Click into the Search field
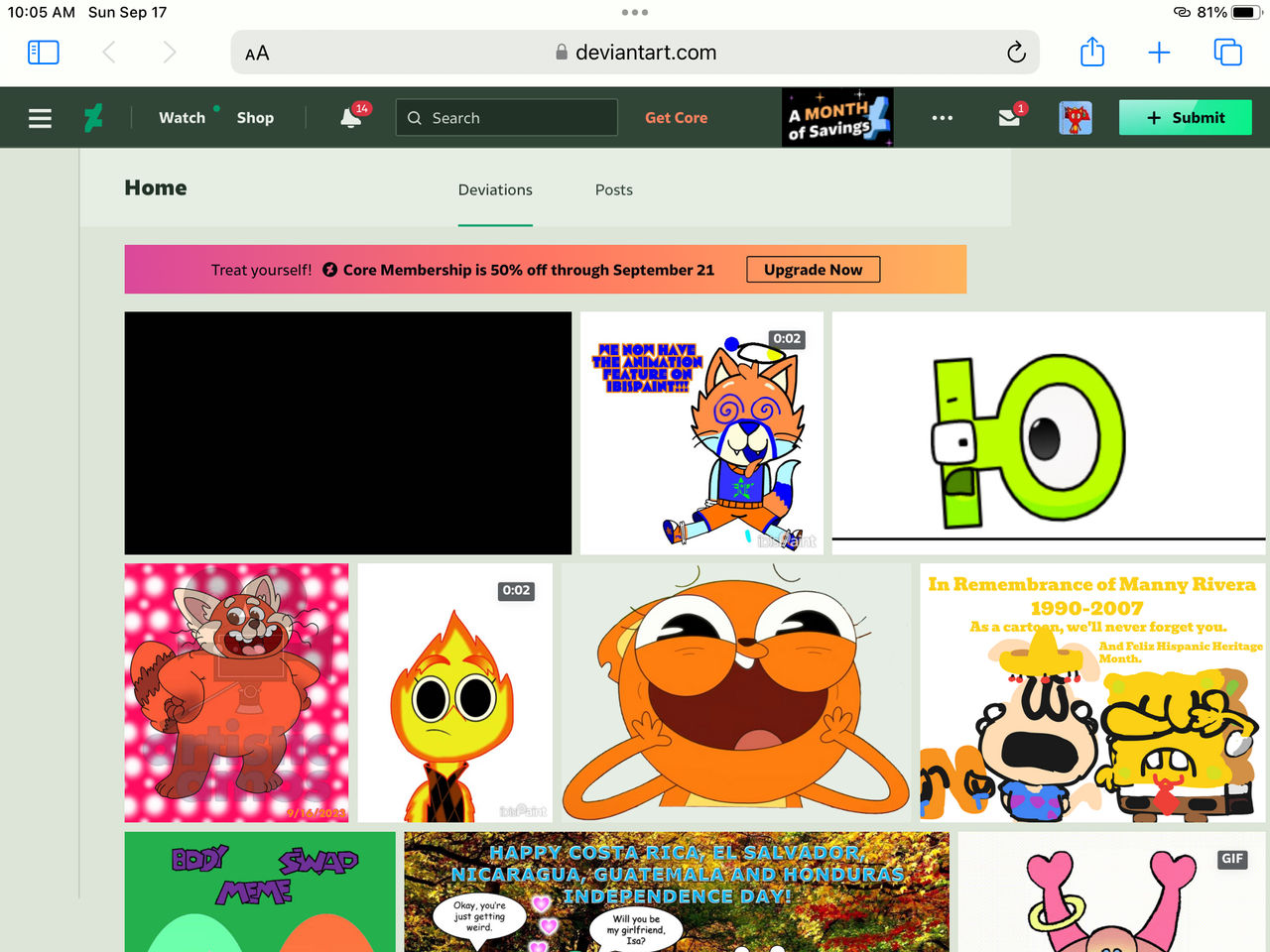The height and width of the screenshot is (952, 1270). [516, 118]
